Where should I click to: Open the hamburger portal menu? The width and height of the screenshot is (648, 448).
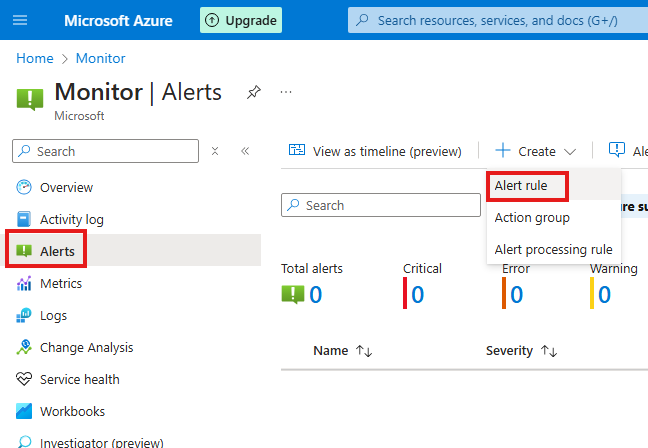[20, 20]
